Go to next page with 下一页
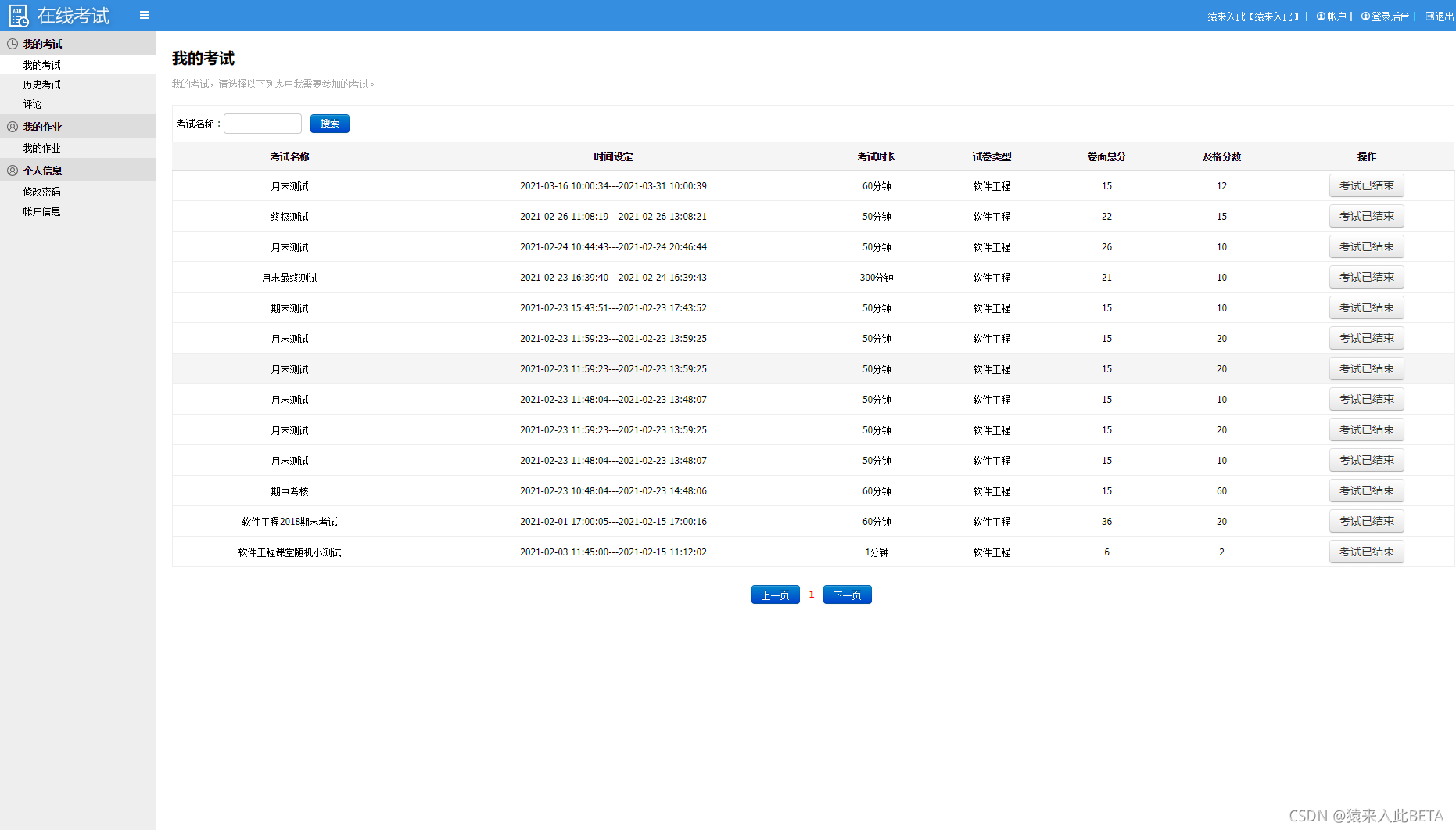Image resolution: width=1456 pixels, height=830 pixels. [x=848, y=595]
